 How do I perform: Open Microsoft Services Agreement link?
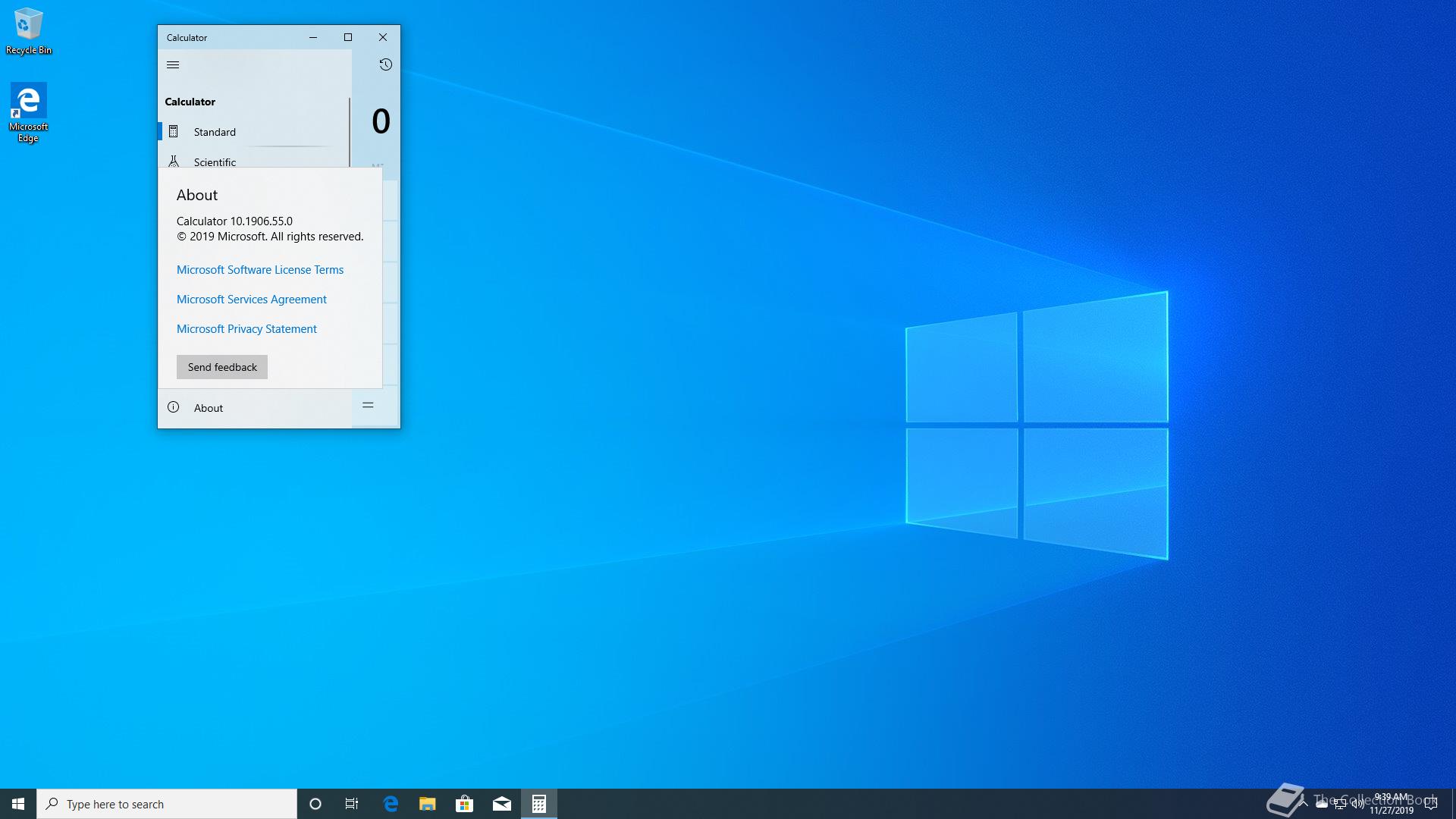point(252,300)
